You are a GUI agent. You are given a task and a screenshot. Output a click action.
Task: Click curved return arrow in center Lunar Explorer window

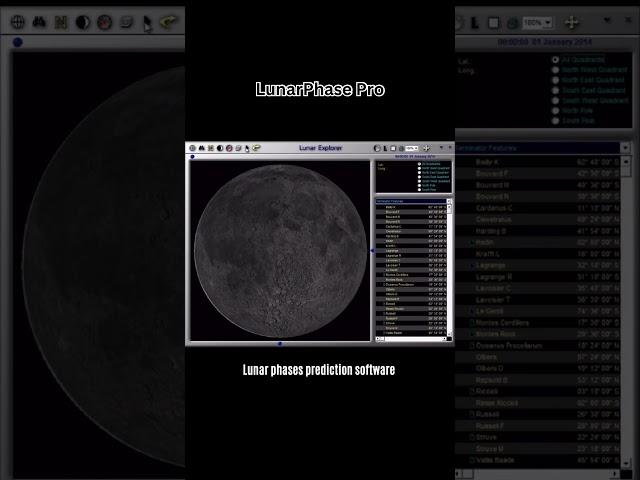coord(256,148)
